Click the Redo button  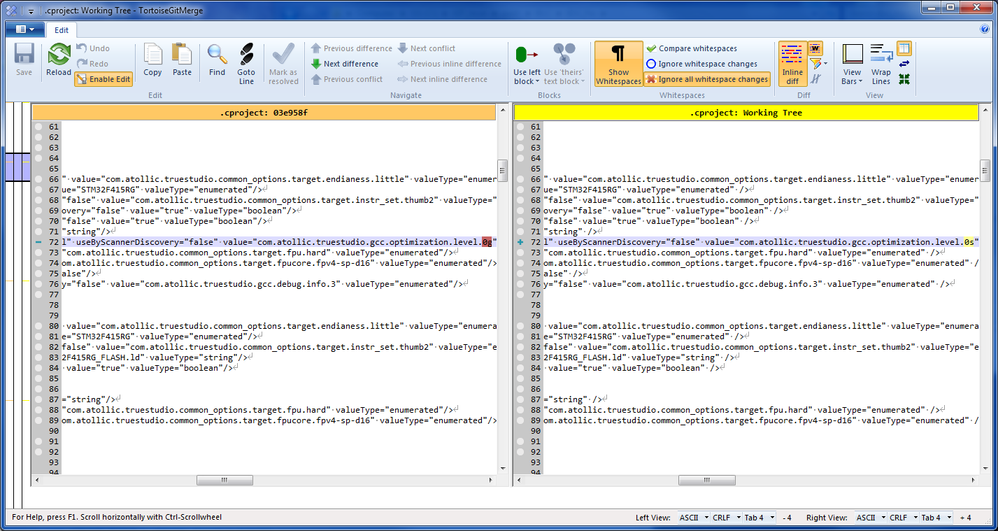pyautogui.click(x=93, y=64)
